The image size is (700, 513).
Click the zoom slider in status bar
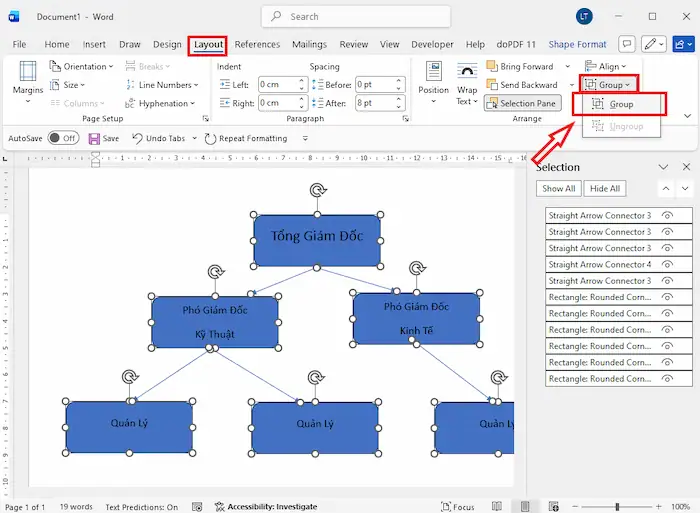pyautogui.click(x=617, y=507)
